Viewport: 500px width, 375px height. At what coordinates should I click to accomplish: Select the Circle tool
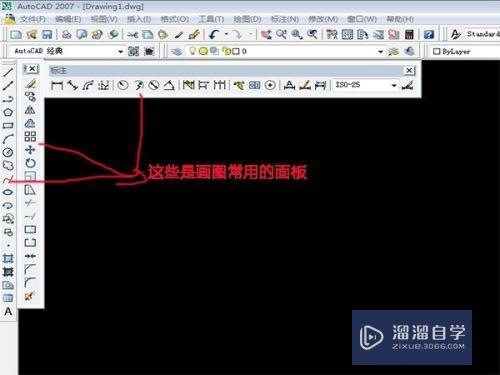coord(8,152)
